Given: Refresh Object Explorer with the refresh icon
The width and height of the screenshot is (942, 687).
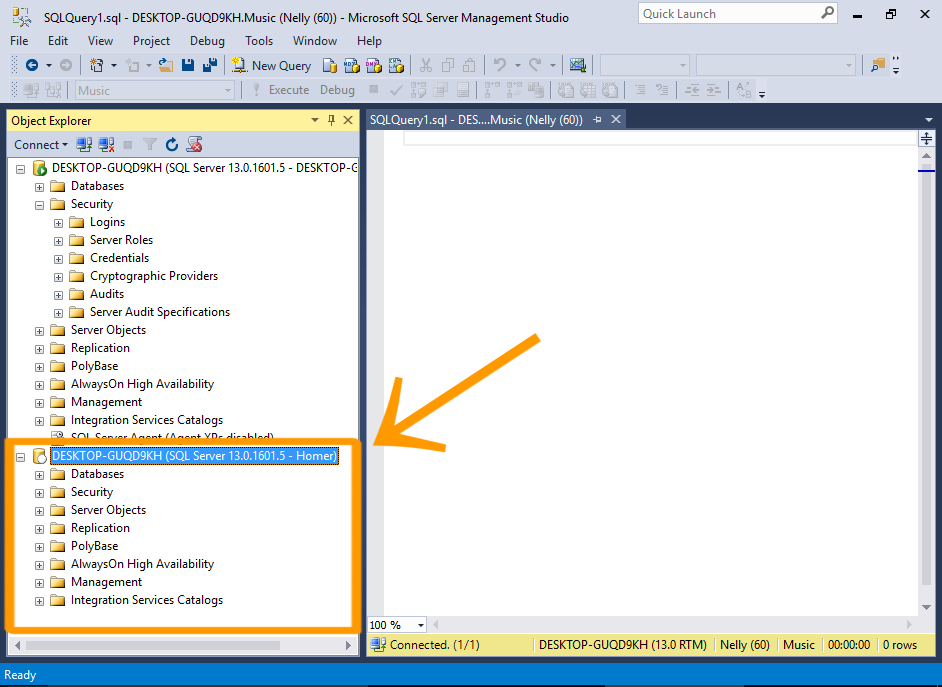Looking at the screenshot, I should click(x=172, y=145).
